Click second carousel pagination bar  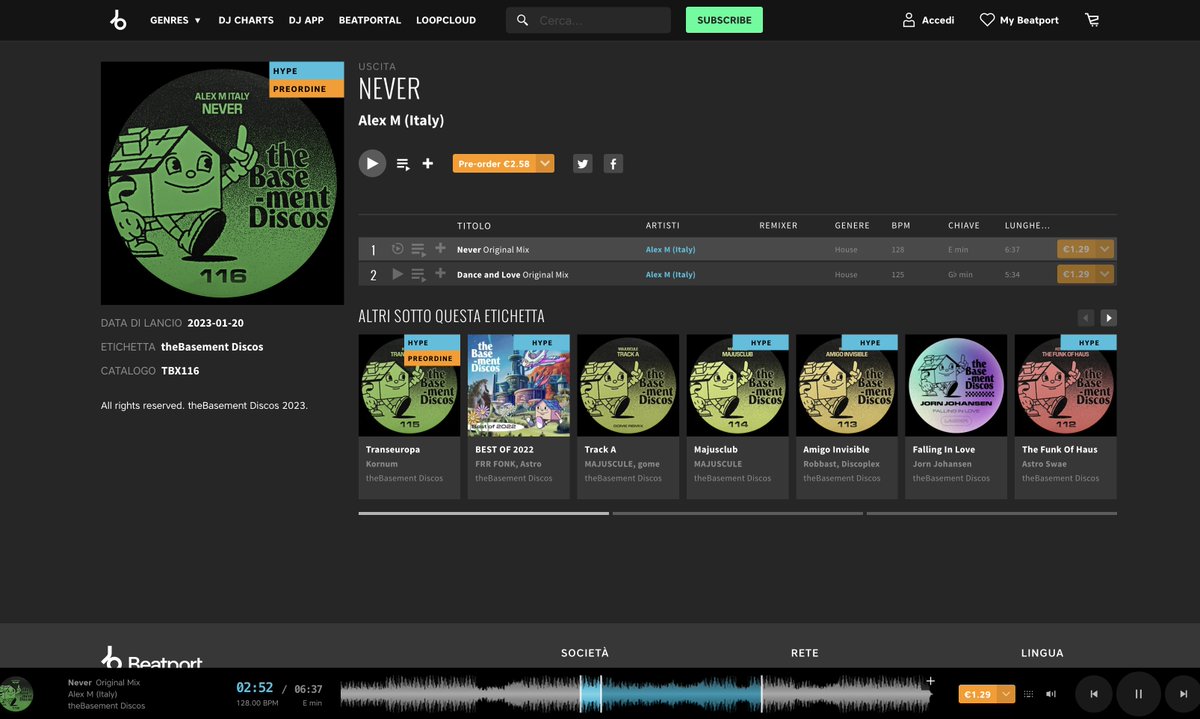[738, 513]
